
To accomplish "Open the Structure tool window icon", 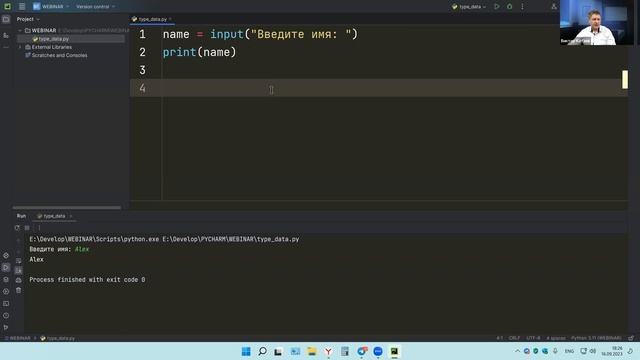I will click(x=6, y=36).
